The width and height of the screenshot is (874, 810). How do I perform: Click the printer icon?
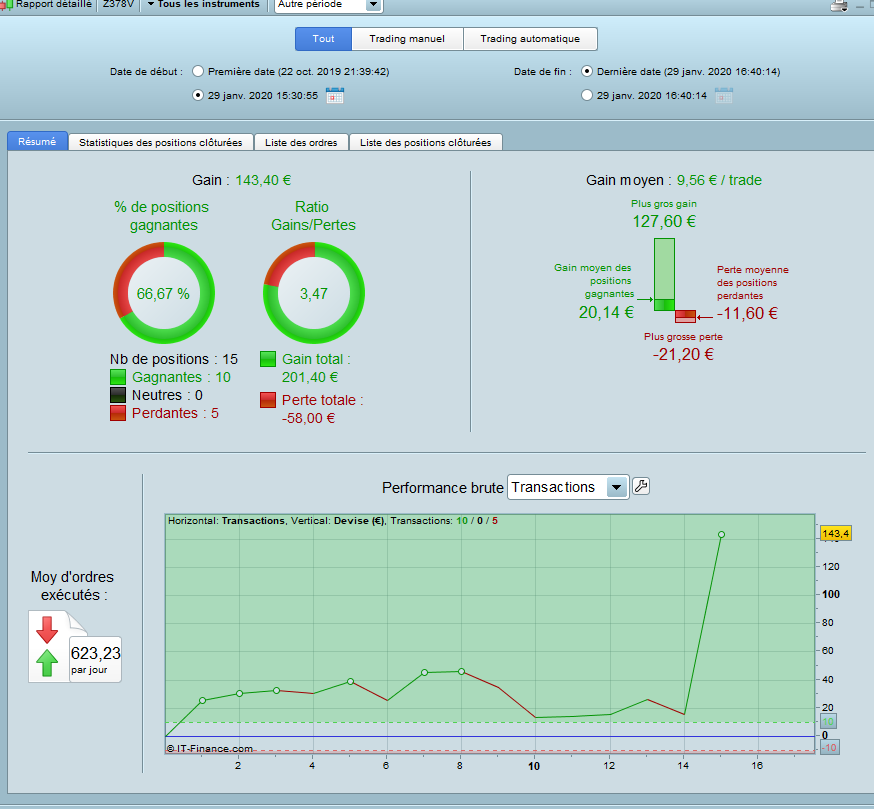coord(839,6)
